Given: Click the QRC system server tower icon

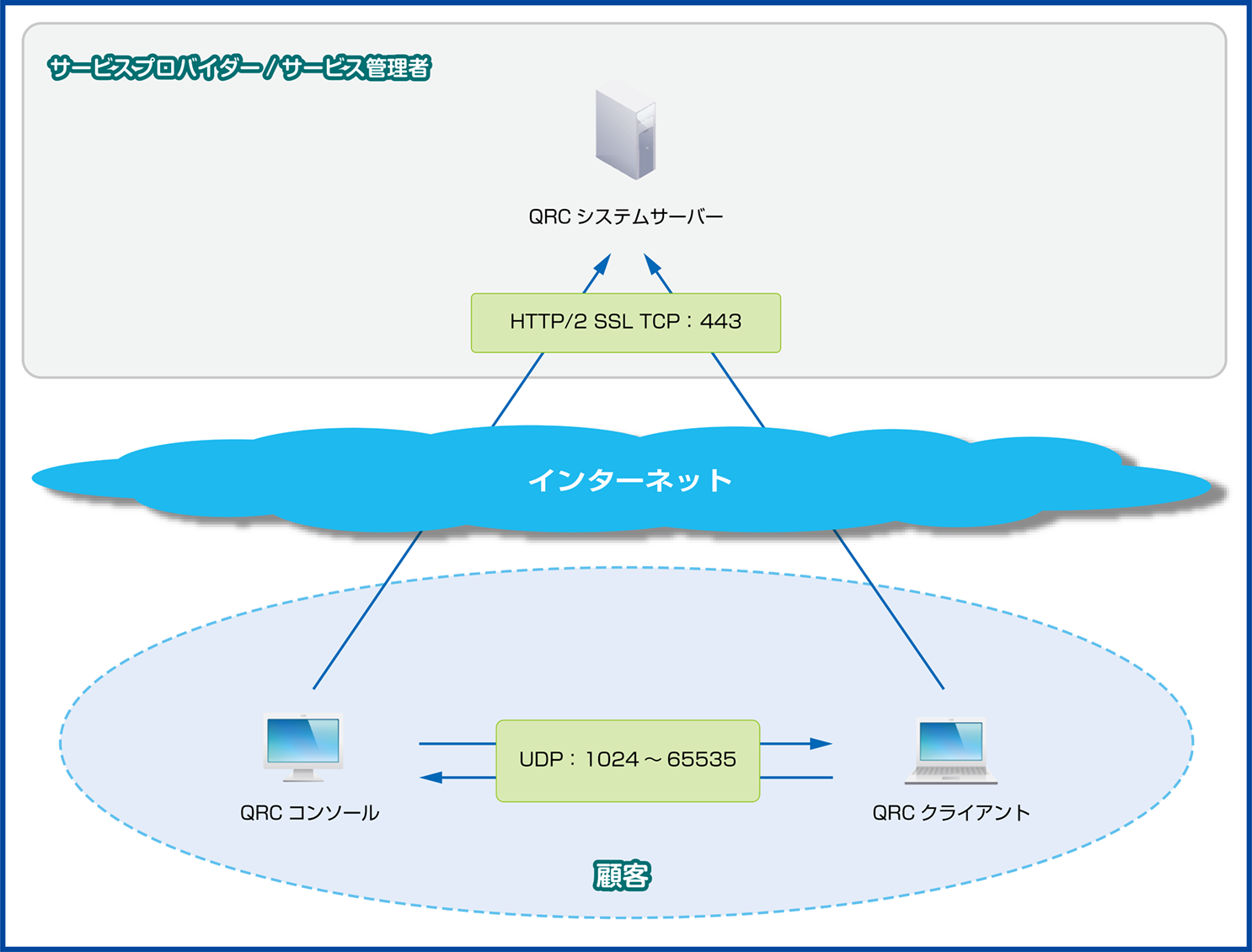Looking at the screenshot, I should pos(625,134).
